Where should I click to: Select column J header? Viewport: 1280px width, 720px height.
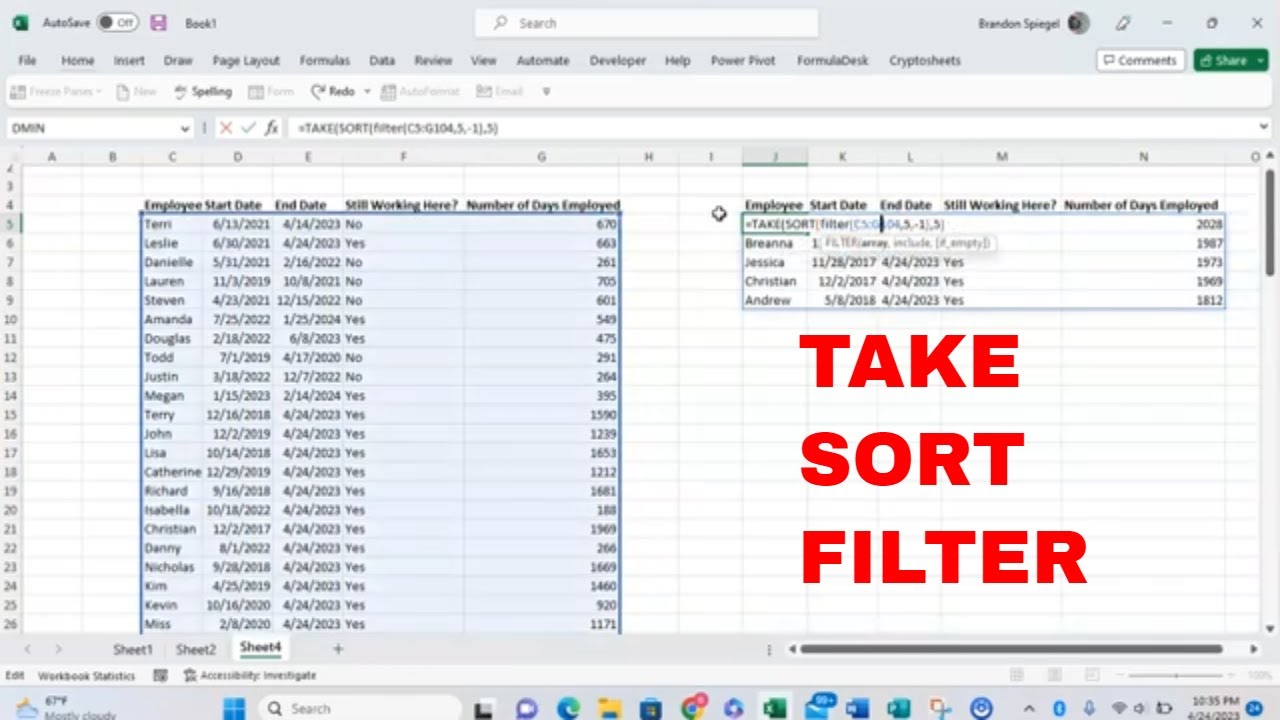point(774,156)
